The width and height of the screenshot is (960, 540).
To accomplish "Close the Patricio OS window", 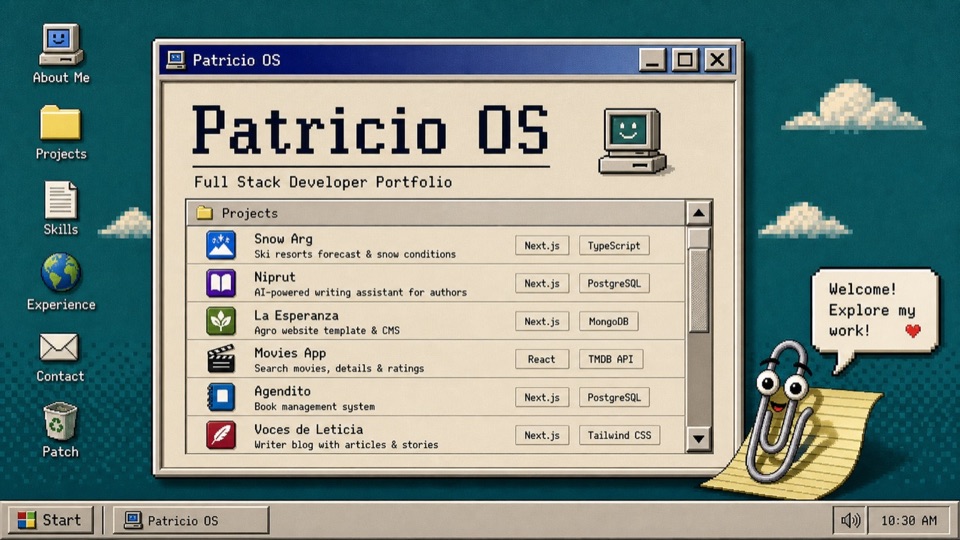I will [x=718, y=59].
